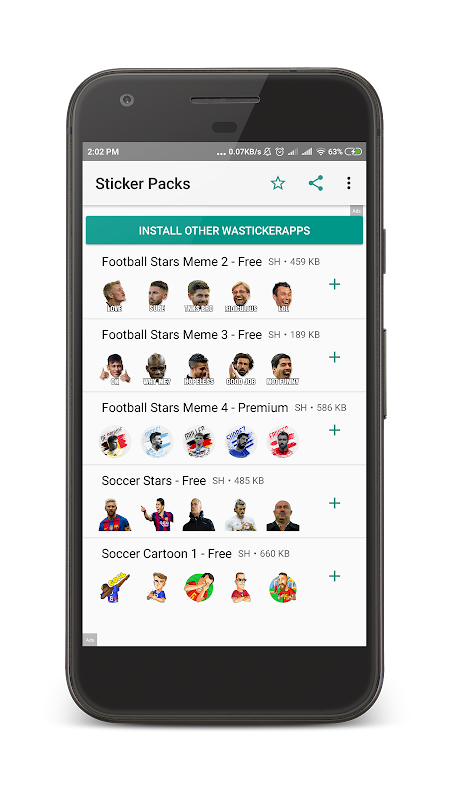Open the share icon in toolbar
Screen dimensions: 452x800
point(316,183)
